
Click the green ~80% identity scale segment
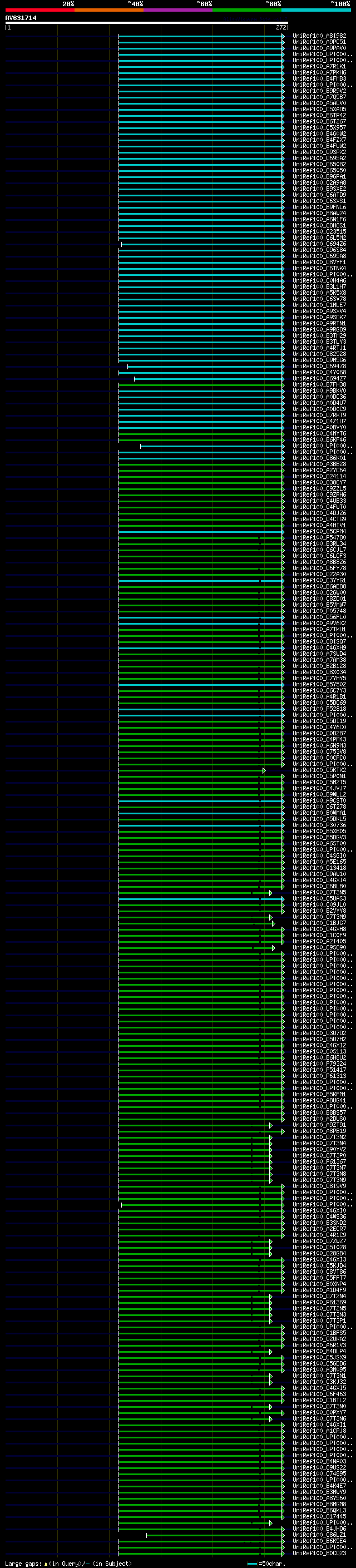click(x=247, y=10)
